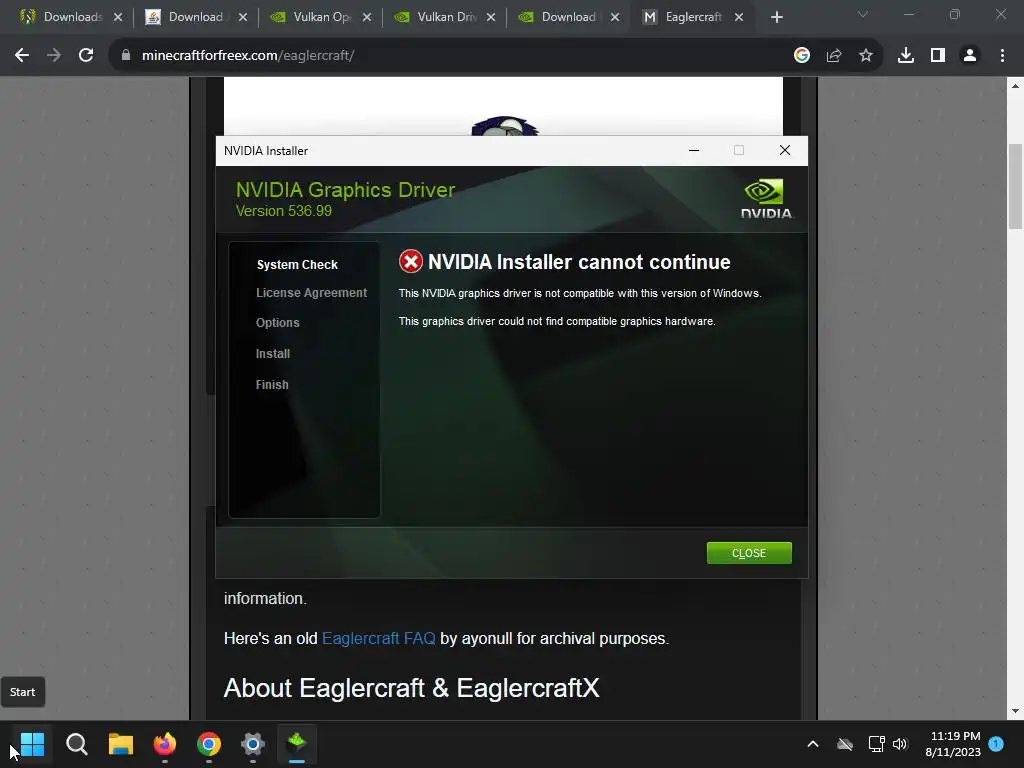The height and width of the screenshot is (768, 1024).
Task: Go forward in browser history
Action: tap(54, 56)
